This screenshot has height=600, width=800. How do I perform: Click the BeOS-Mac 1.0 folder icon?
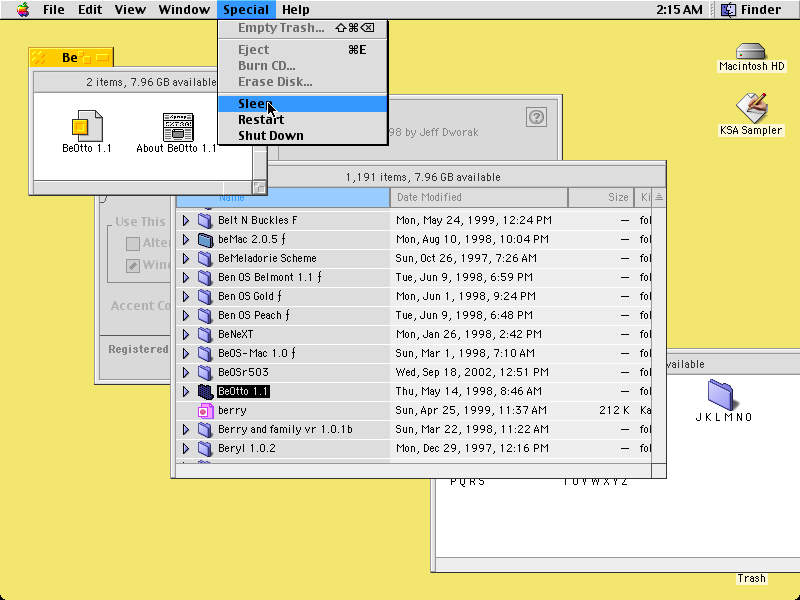coord(205,353)
